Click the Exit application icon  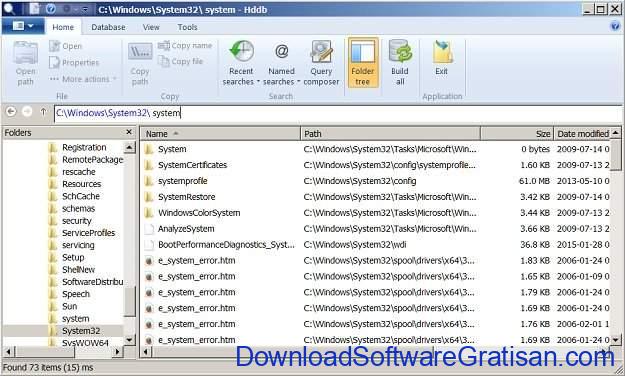(442, 58)
